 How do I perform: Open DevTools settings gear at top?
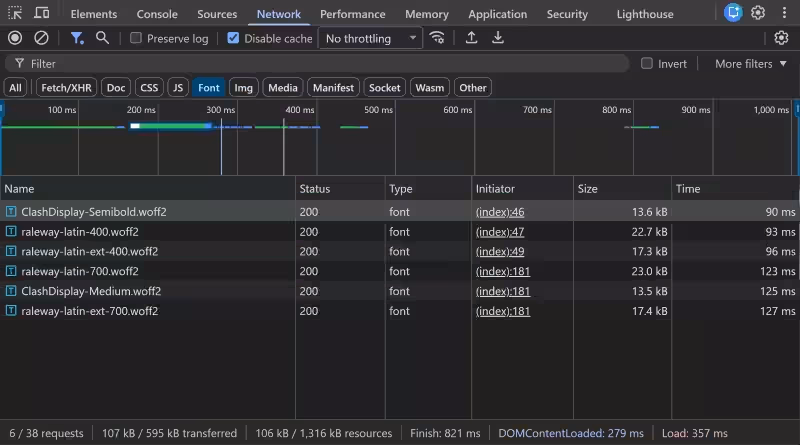click(758, 13)
